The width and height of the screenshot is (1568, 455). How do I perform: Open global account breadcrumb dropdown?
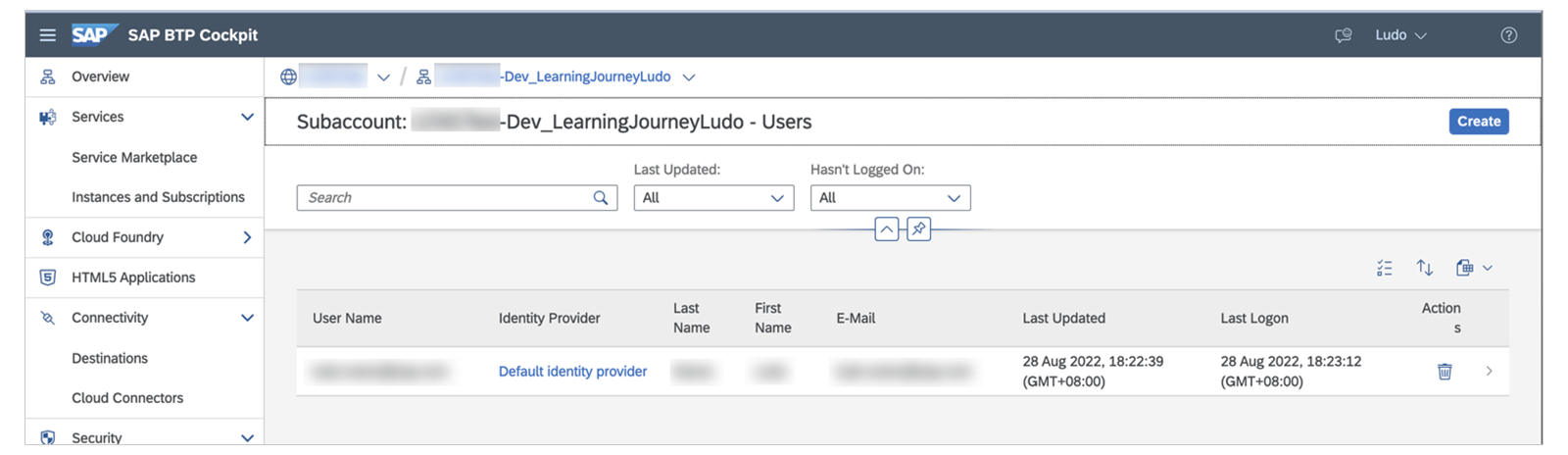pyautogui.click(x=383, y=77)
